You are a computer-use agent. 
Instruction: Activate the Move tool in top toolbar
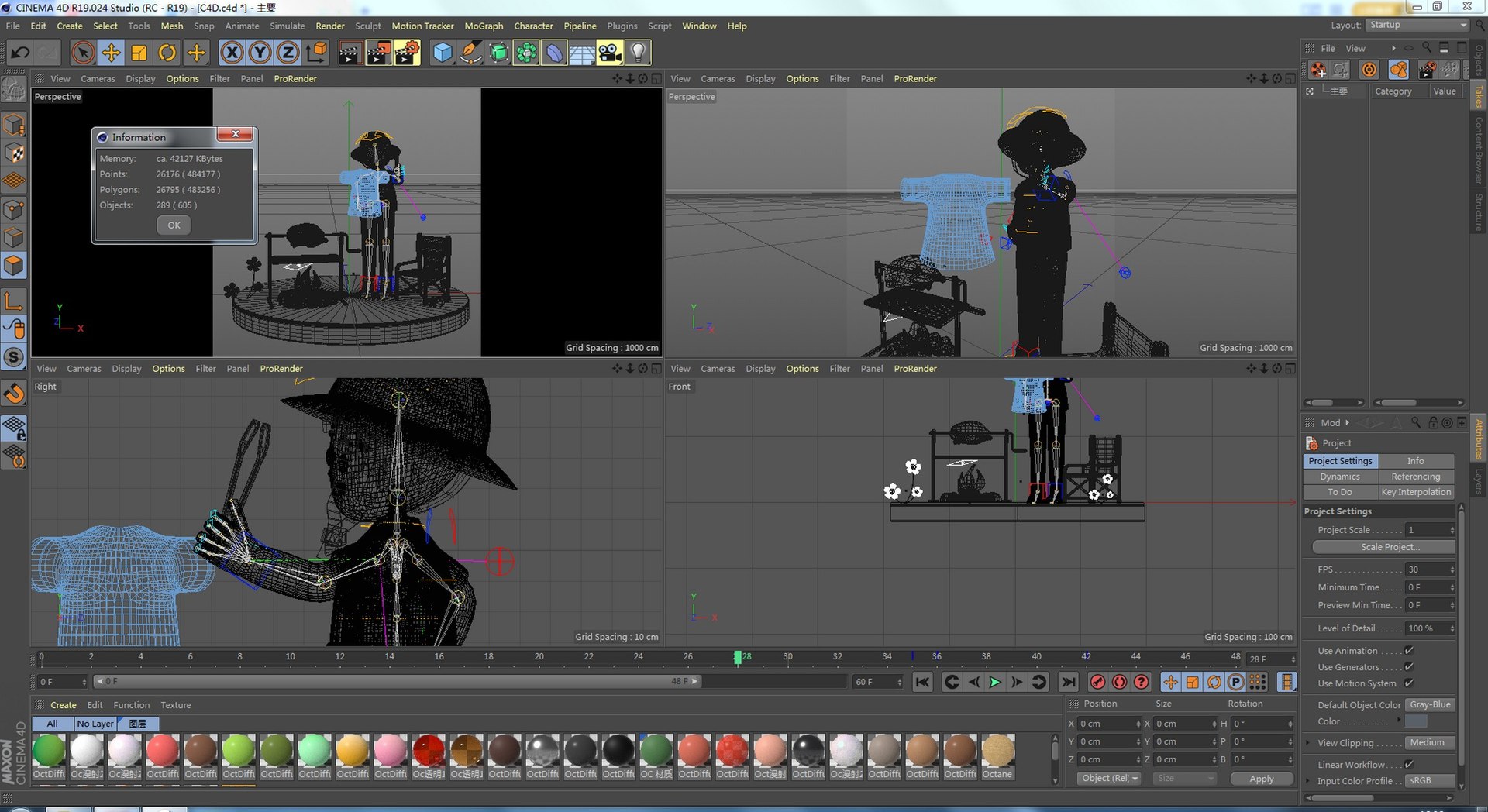click(111, 53)
